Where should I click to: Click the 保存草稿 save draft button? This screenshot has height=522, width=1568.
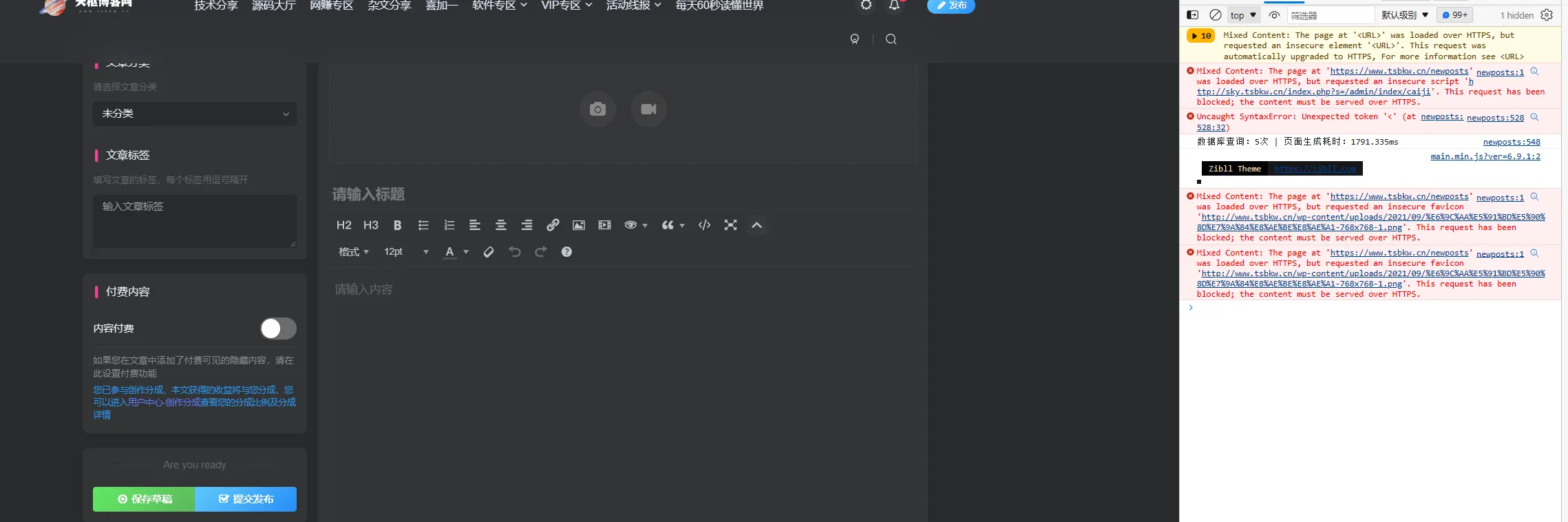pos(144,499)
